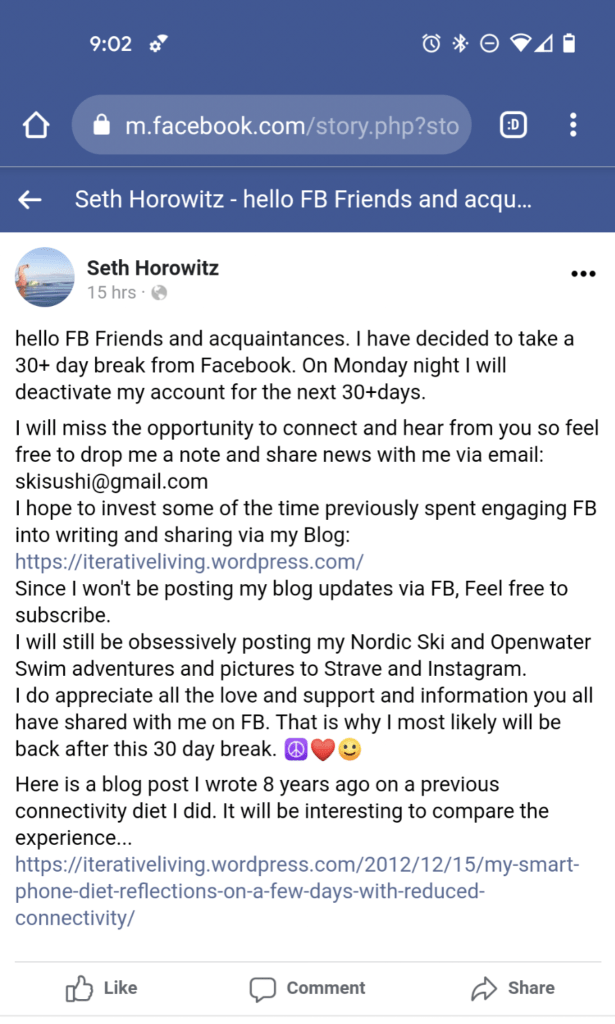Image resolution: width=615 pixels, height=1024 pixels.
Task: Tap the alarm icon in status bar
Action: click(432, 44)
